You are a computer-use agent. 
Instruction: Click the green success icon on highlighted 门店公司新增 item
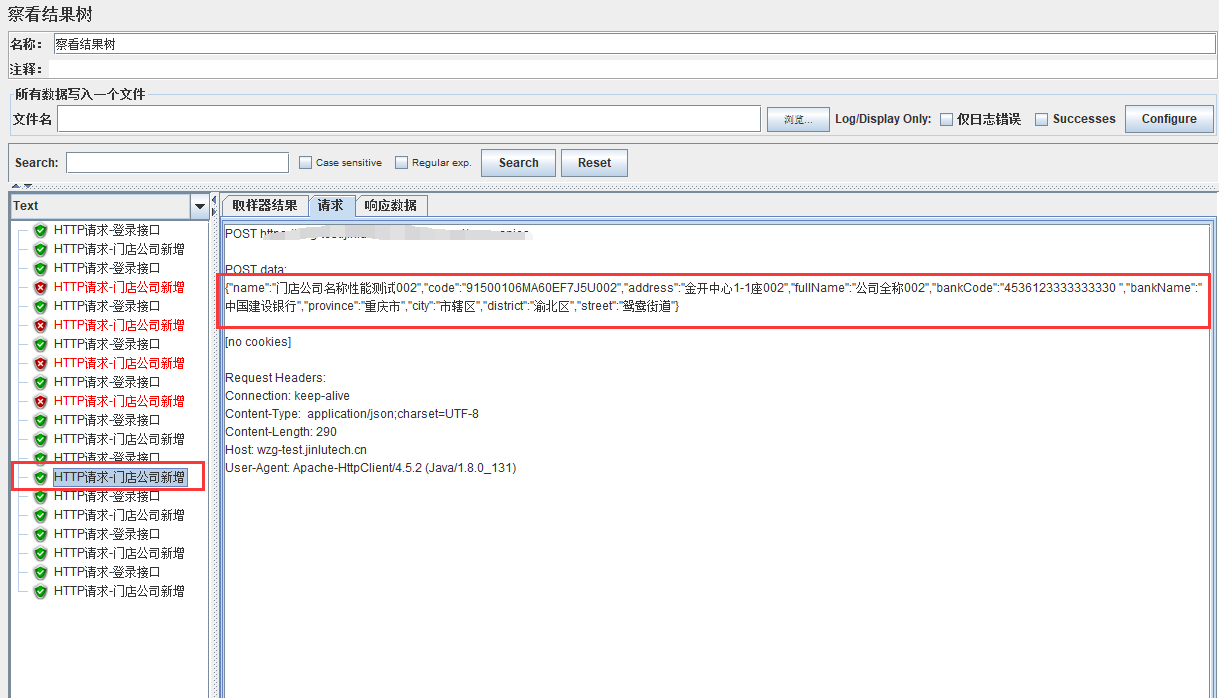(40, 477)
